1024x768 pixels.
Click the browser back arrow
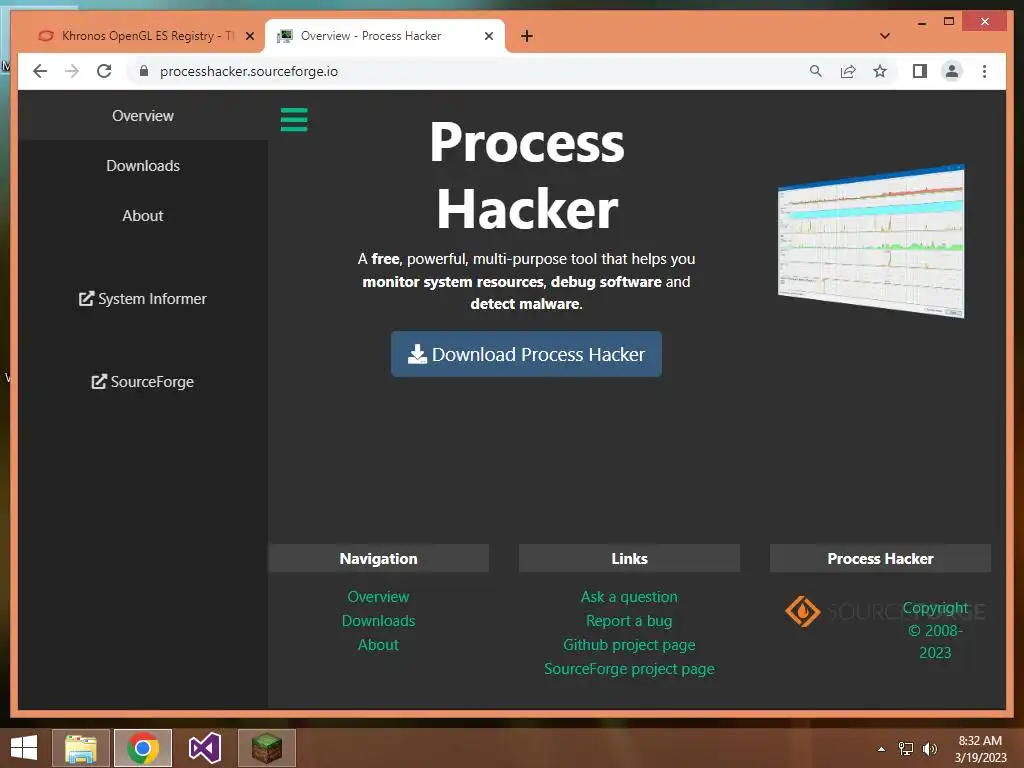pos(40,71)
